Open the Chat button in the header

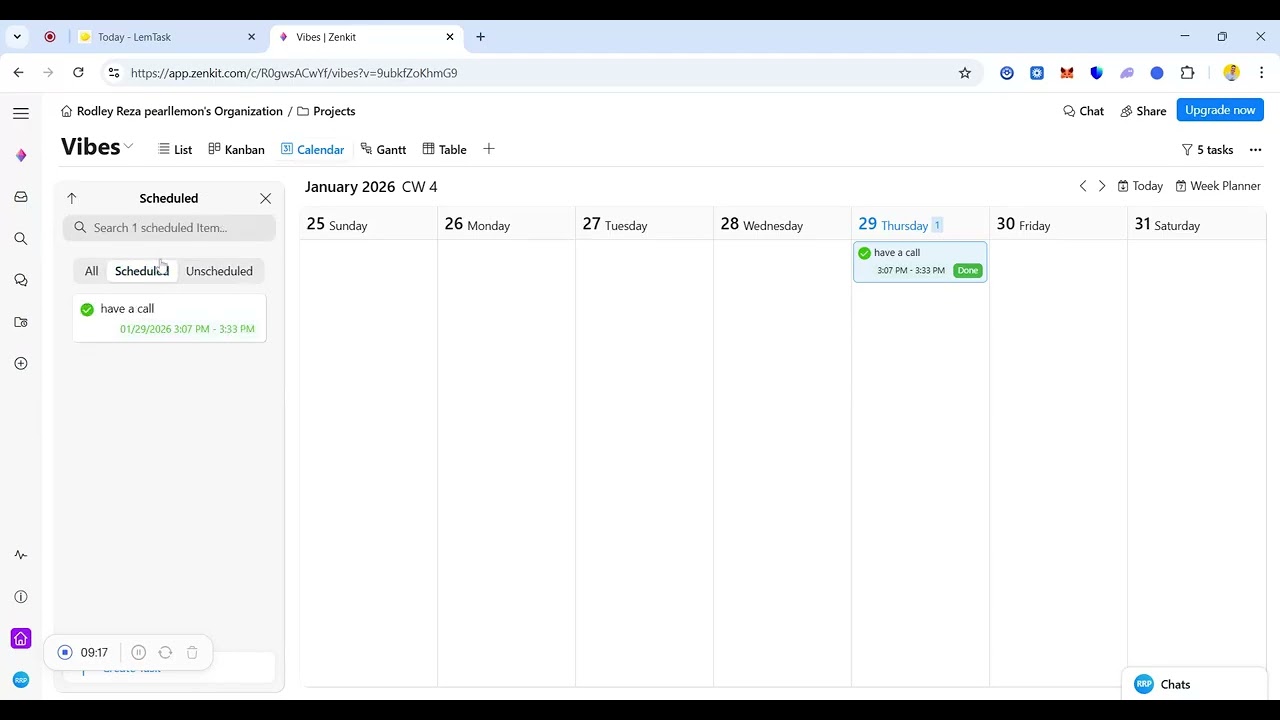click(1083, 111)
